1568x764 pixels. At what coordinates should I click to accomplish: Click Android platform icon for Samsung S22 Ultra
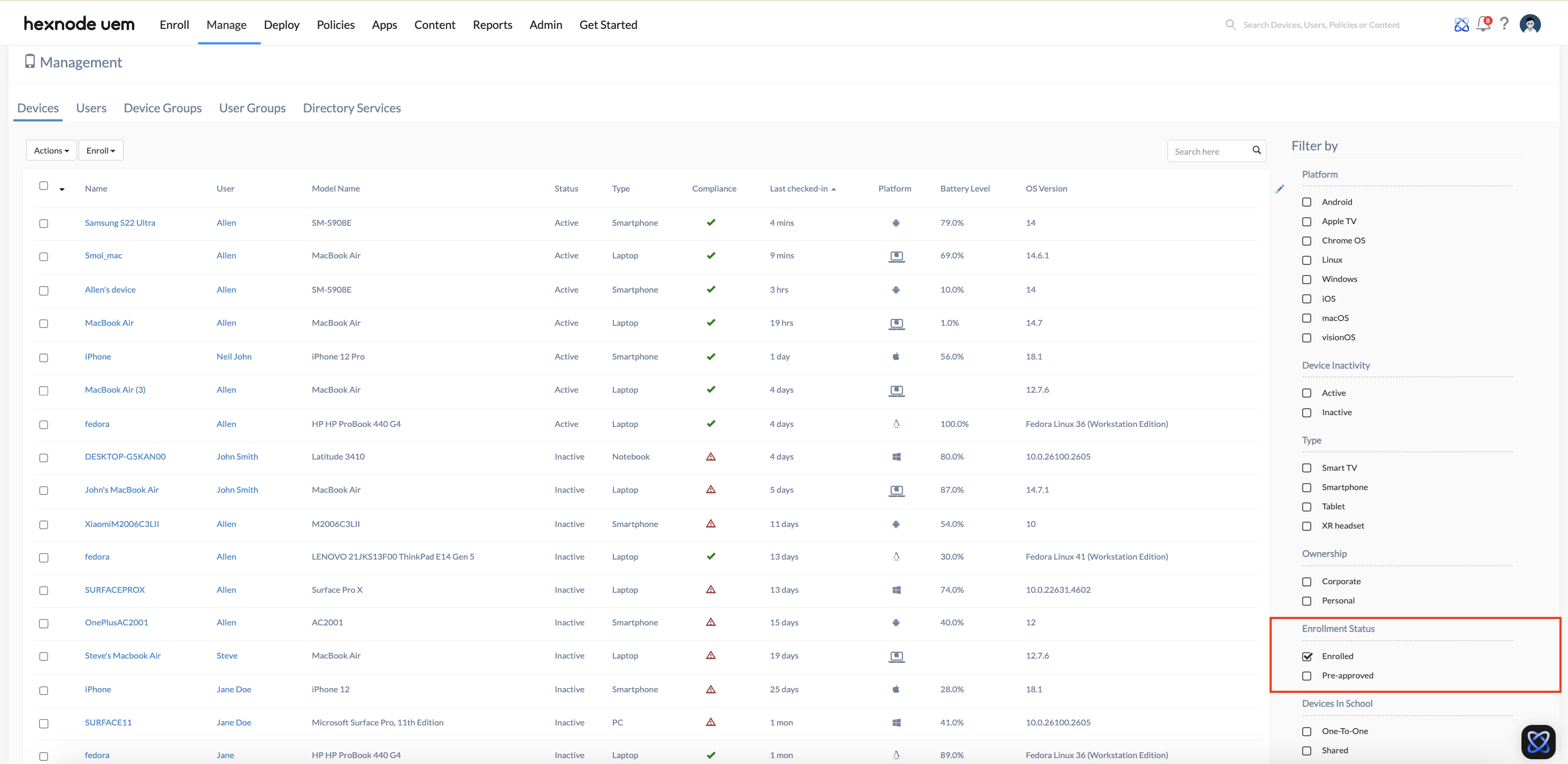[895, 223]
